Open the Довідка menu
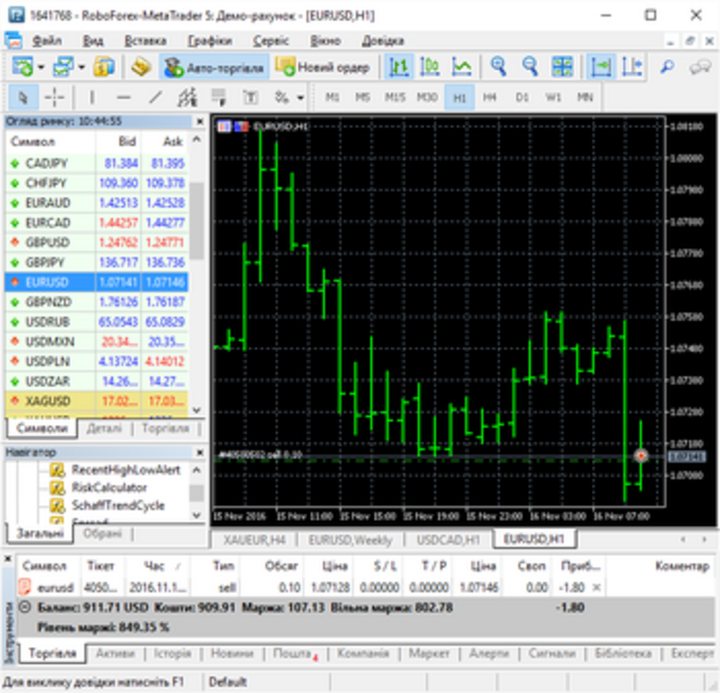Screen dimensions: 720x693 [382, 41]
